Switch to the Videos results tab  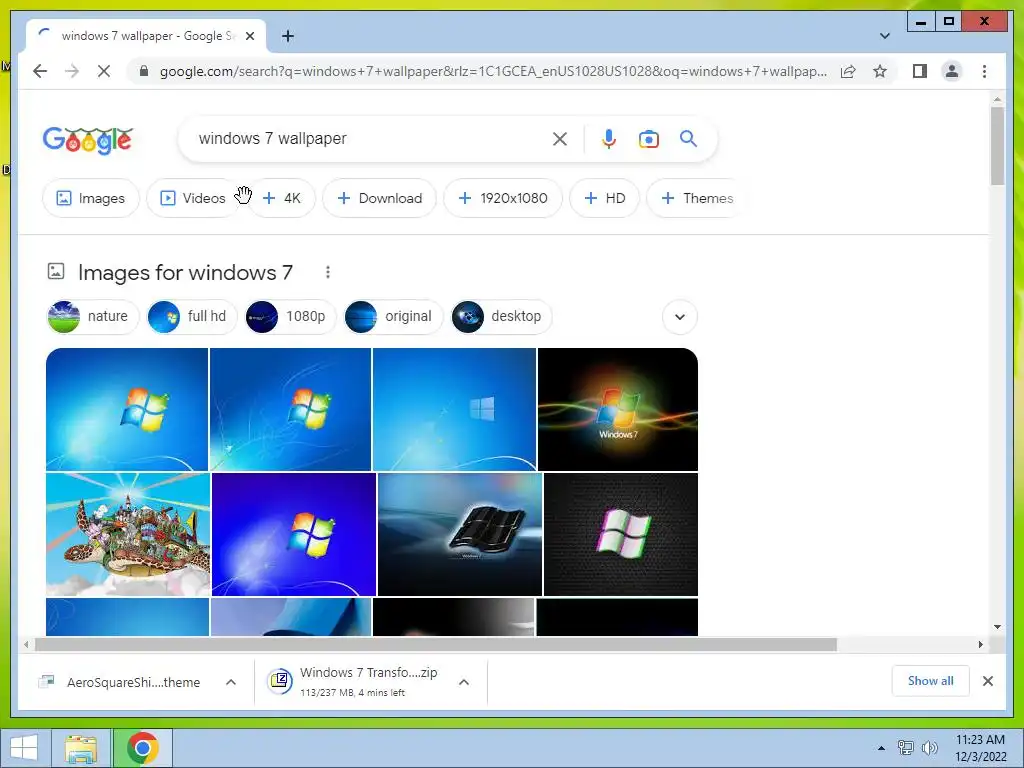coord(193,198)
